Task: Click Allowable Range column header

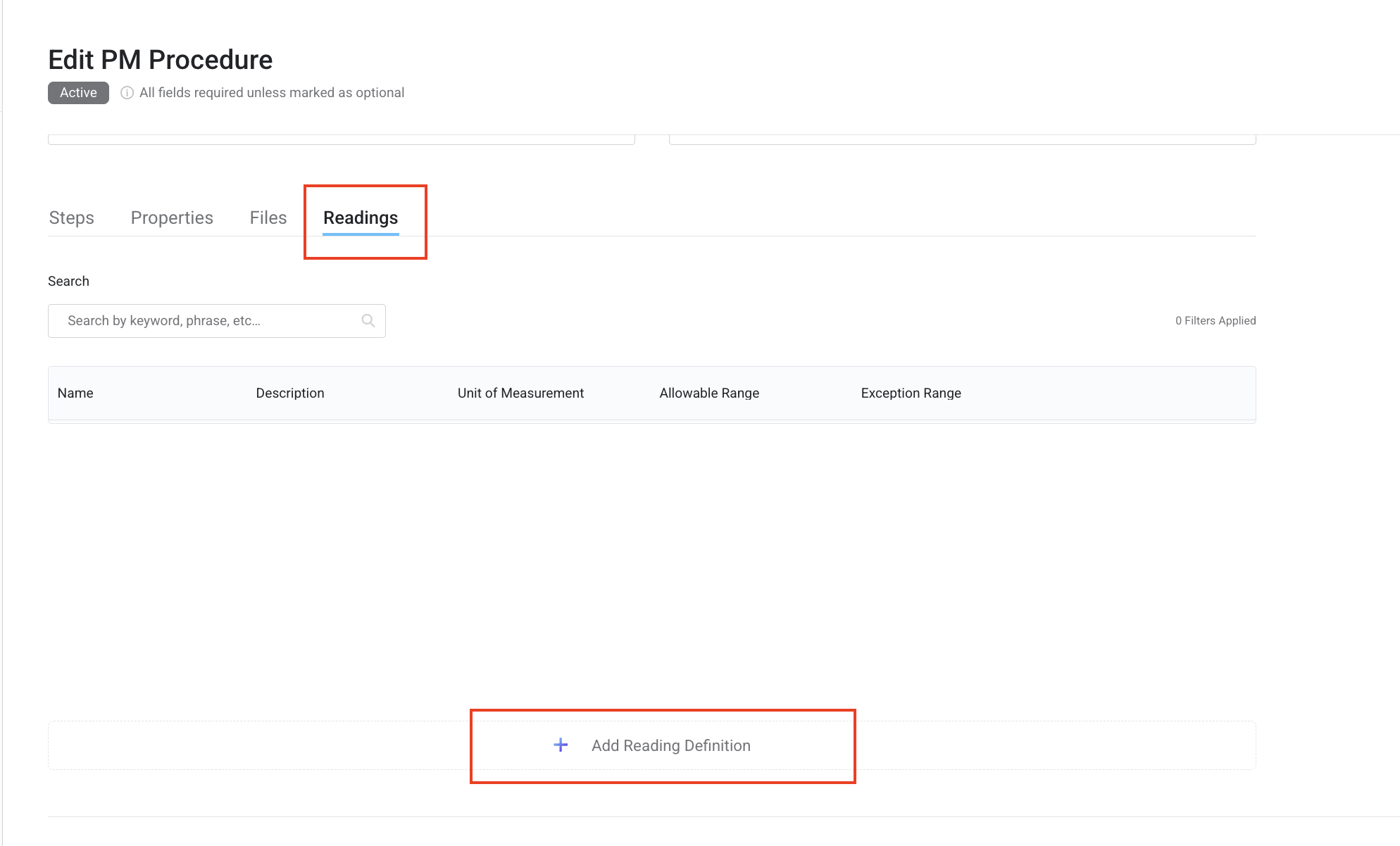Action: pyautogui.click(x=708, y=393)
